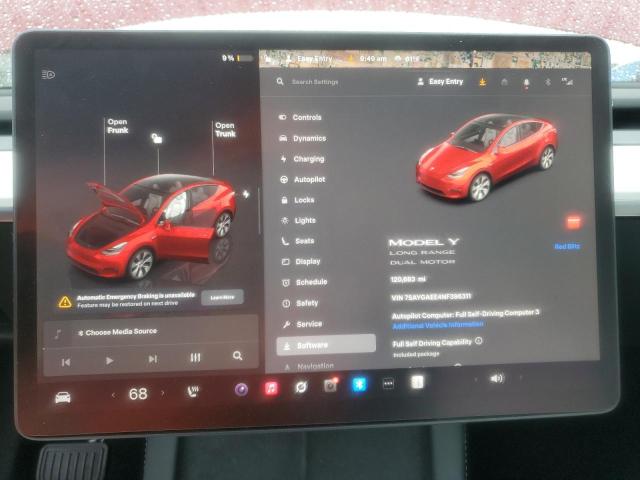Tap the orange badge icon under car image
The image size is (640, 480).
(x=573, y=221)
